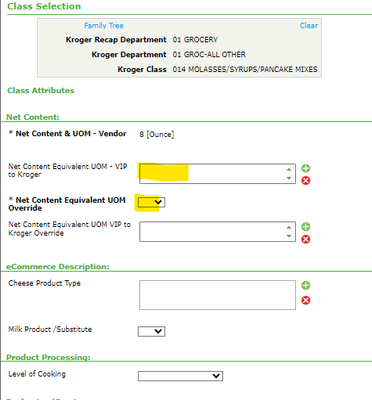Select the 'Product Processing:' section heading
The height and width of the screenshot is (400, 372).
click(48, 357)
